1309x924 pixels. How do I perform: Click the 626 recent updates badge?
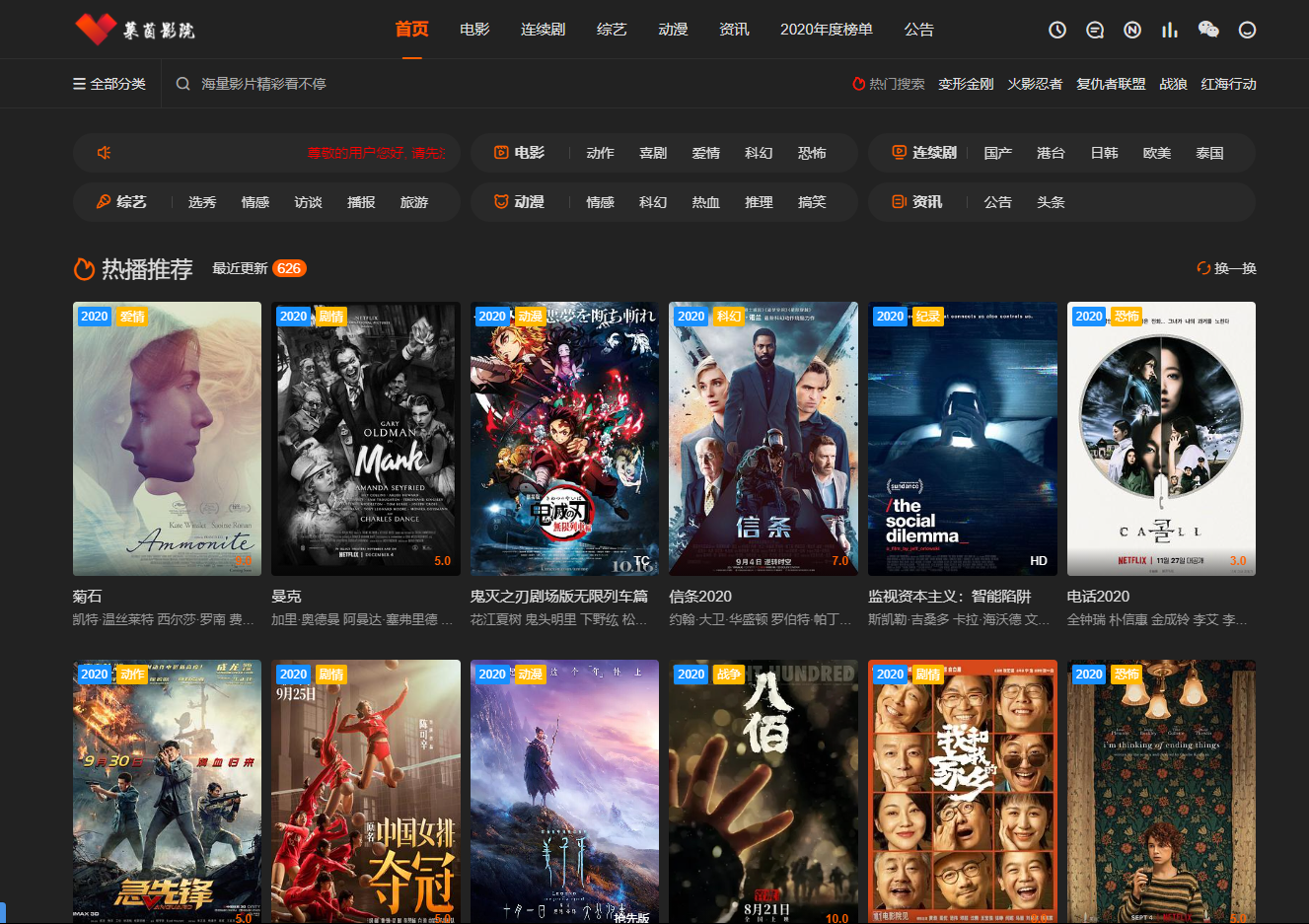pos(289,268)
